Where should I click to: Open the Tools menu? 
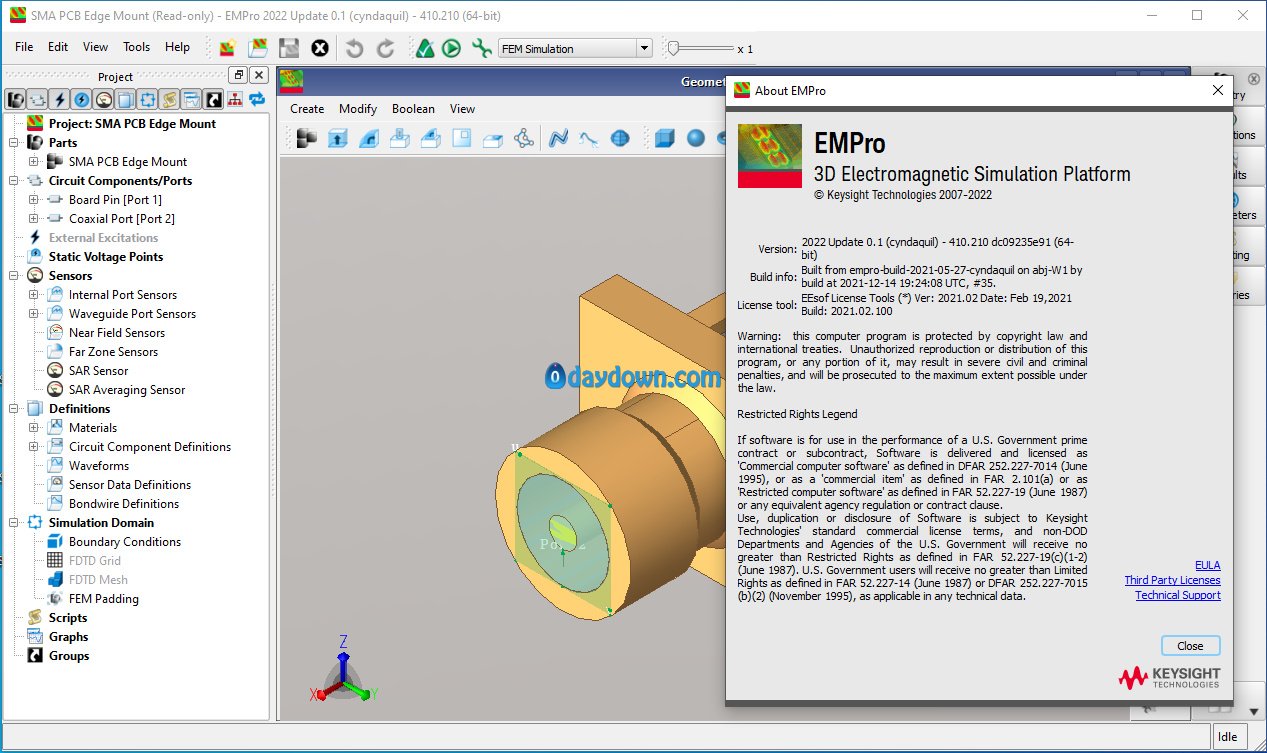pos(136,47)
